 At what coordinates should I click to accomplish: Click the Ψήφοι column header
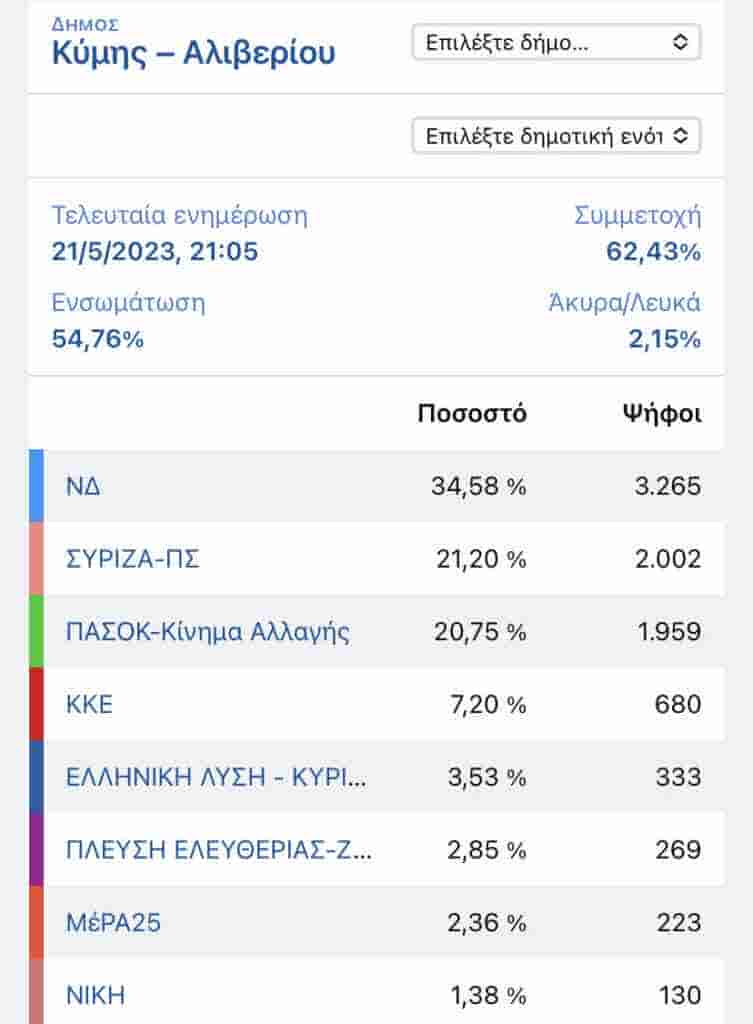[661, 414]
